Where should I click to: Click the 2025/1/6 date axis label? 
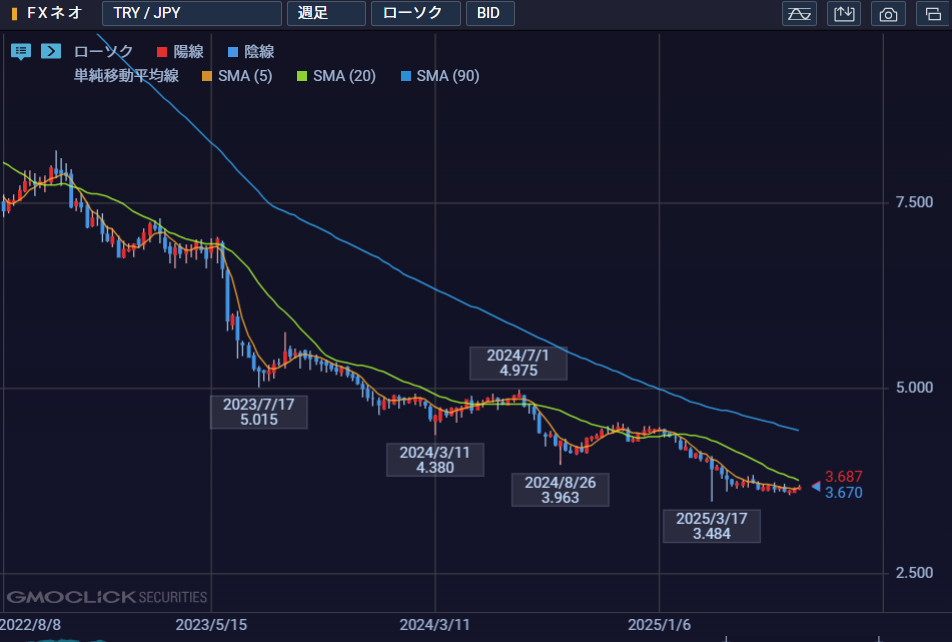[x=659, y=624]
